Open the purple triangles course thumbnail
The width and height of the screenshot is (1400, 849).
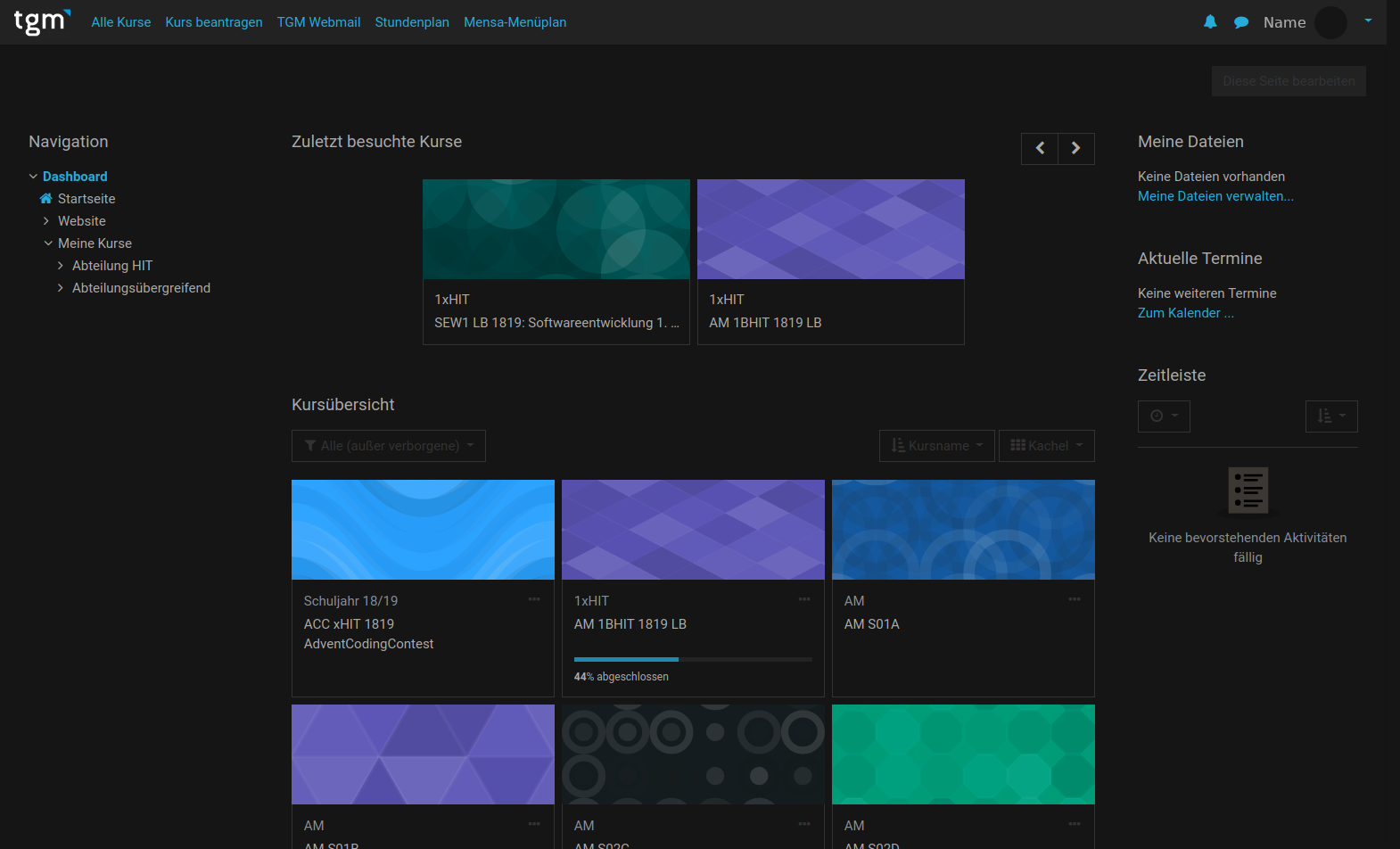pos(423,754)
